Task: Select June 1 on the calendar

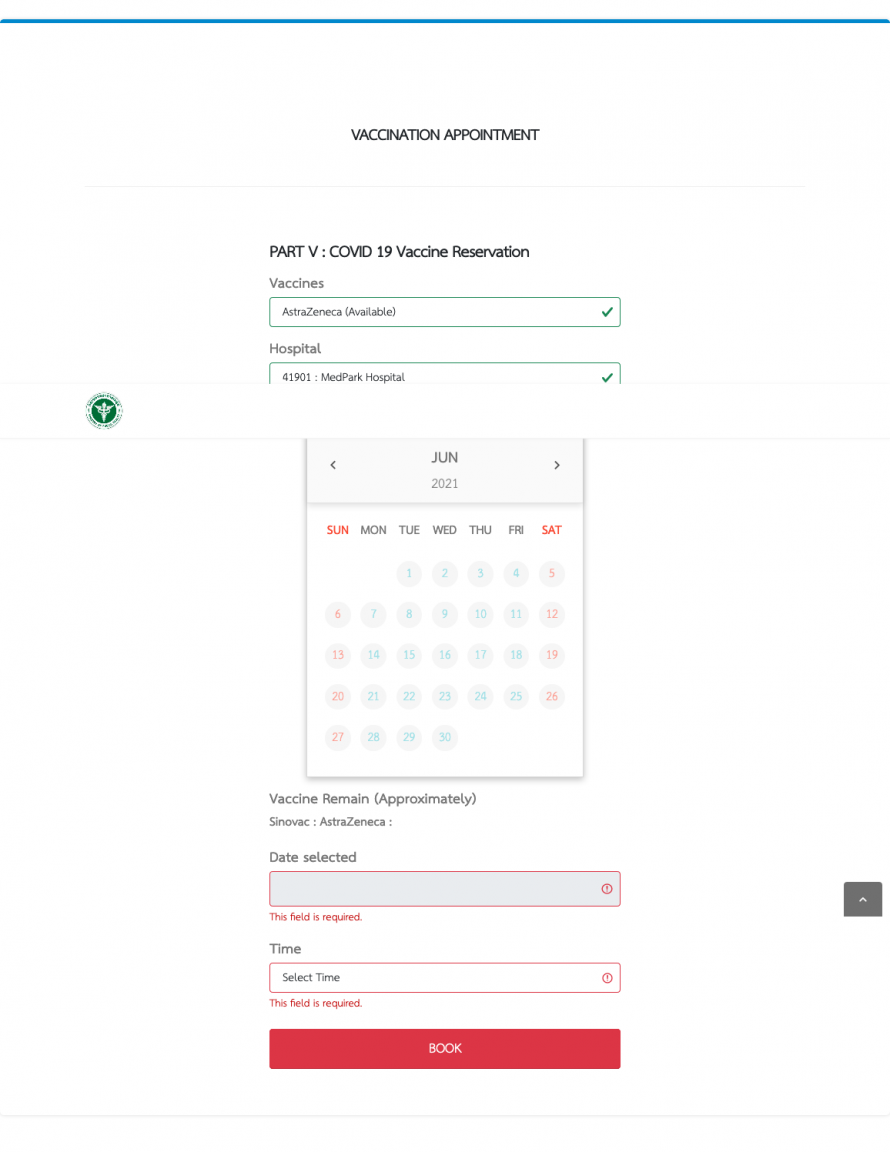Action: (409, 573)
